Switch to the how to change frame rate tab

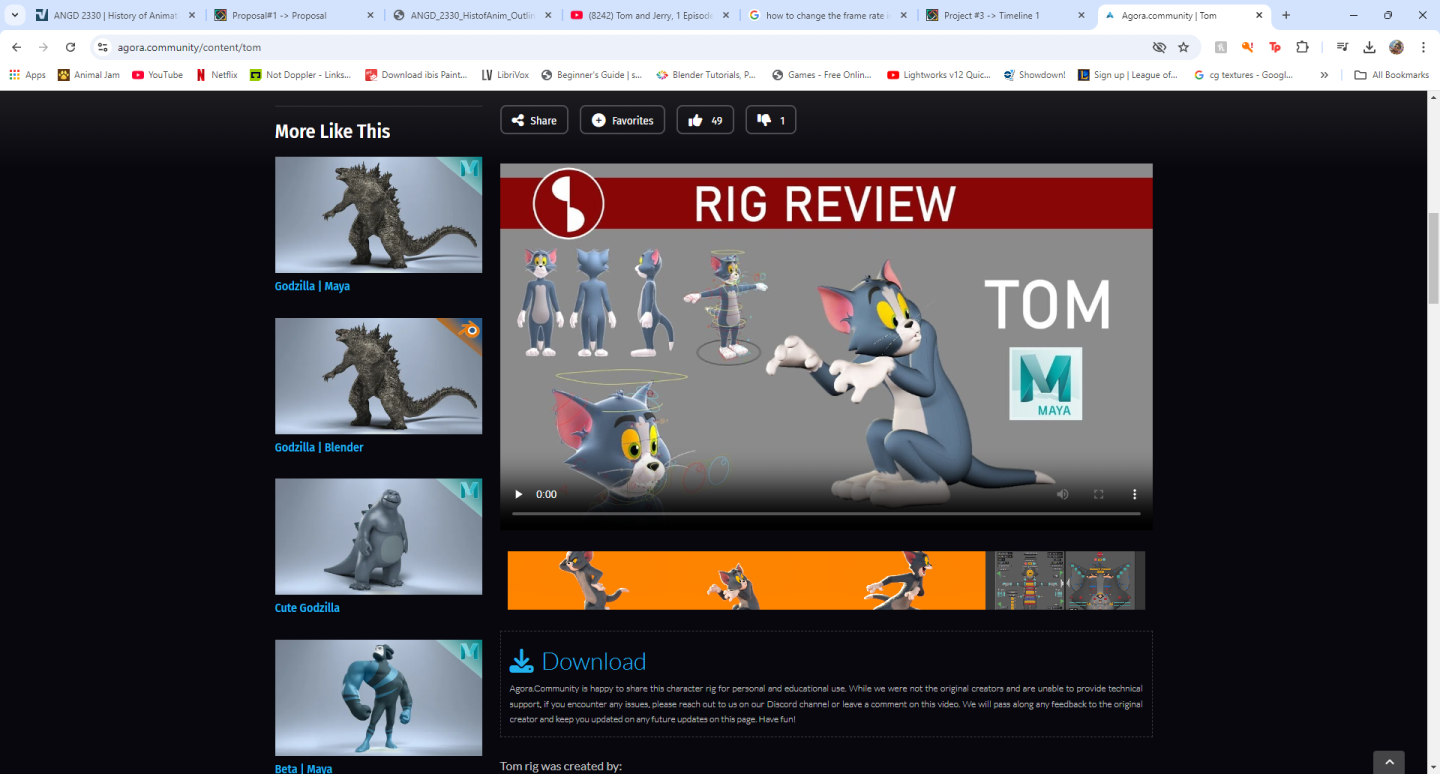[x=830, y=16]
